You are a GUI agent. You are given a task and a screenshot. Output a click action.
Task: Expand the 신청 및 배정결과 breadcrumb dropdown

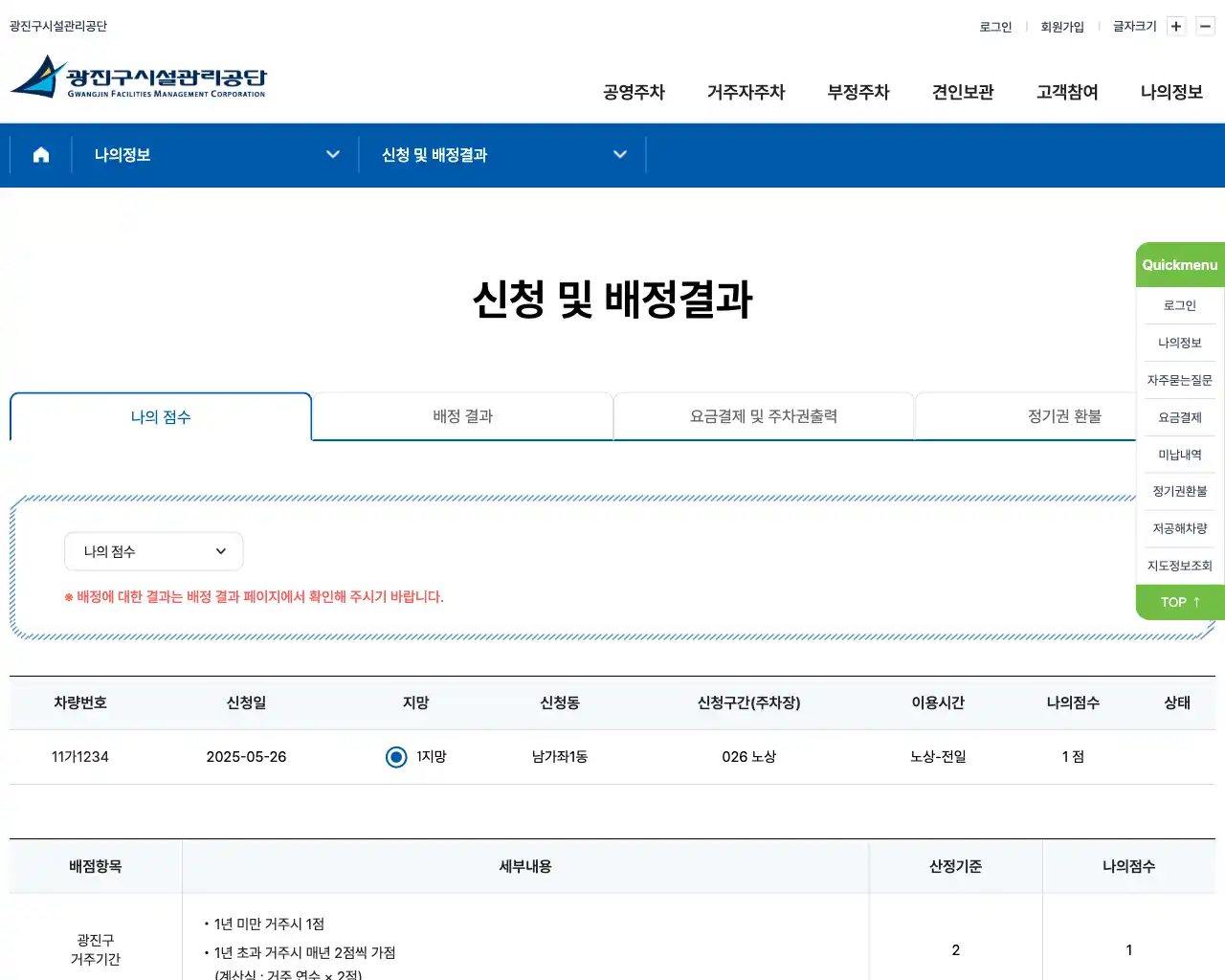pyautogui.click(x=620, y=154)
